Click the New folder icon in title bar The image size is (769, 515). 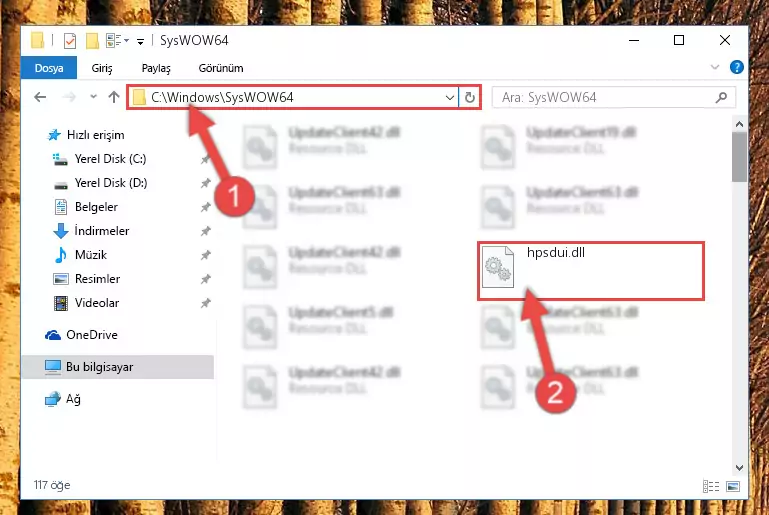pyautogui.click(x=92, y=41)
